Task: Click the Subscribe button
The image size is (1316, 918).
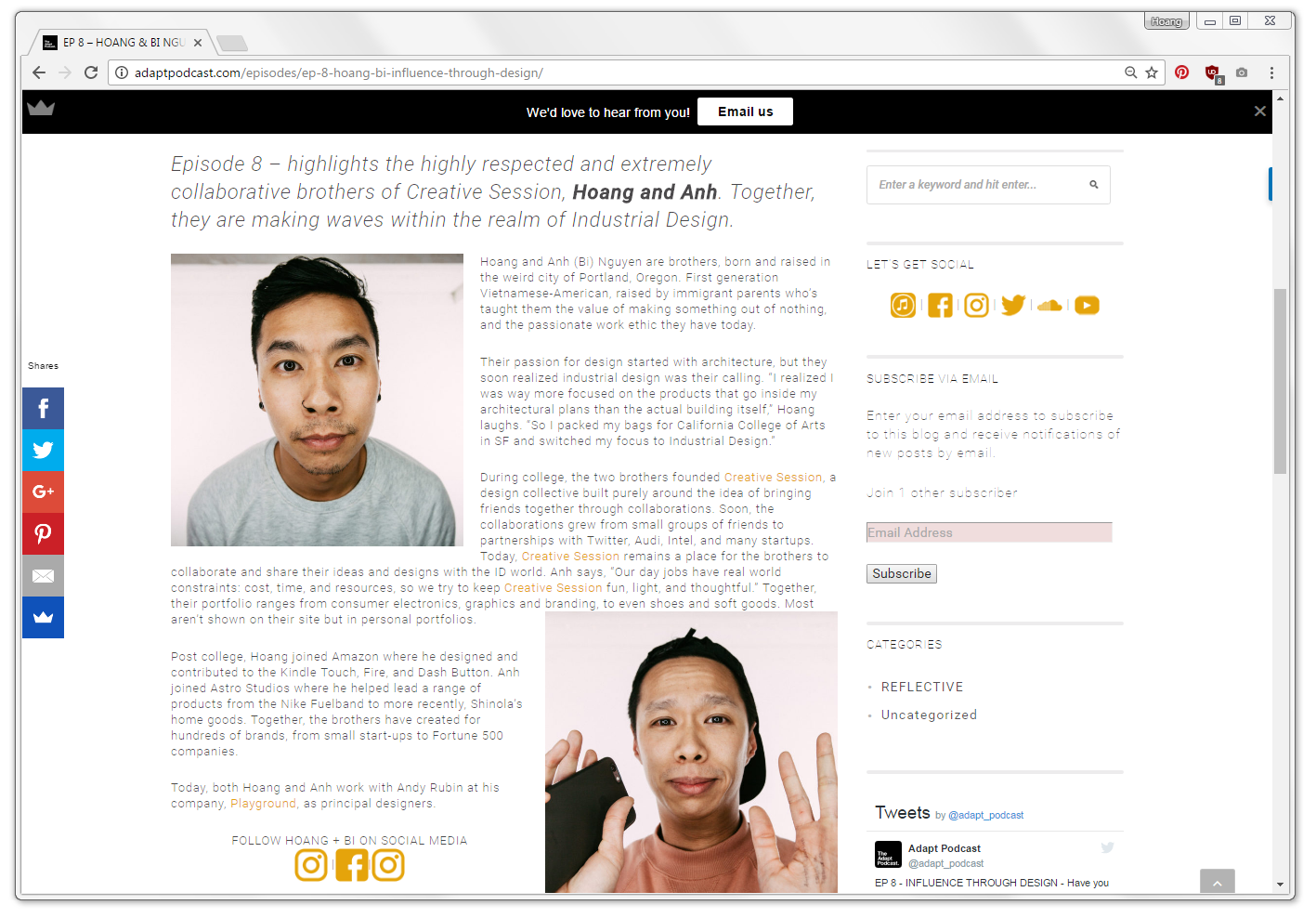Action: [902, 573]
